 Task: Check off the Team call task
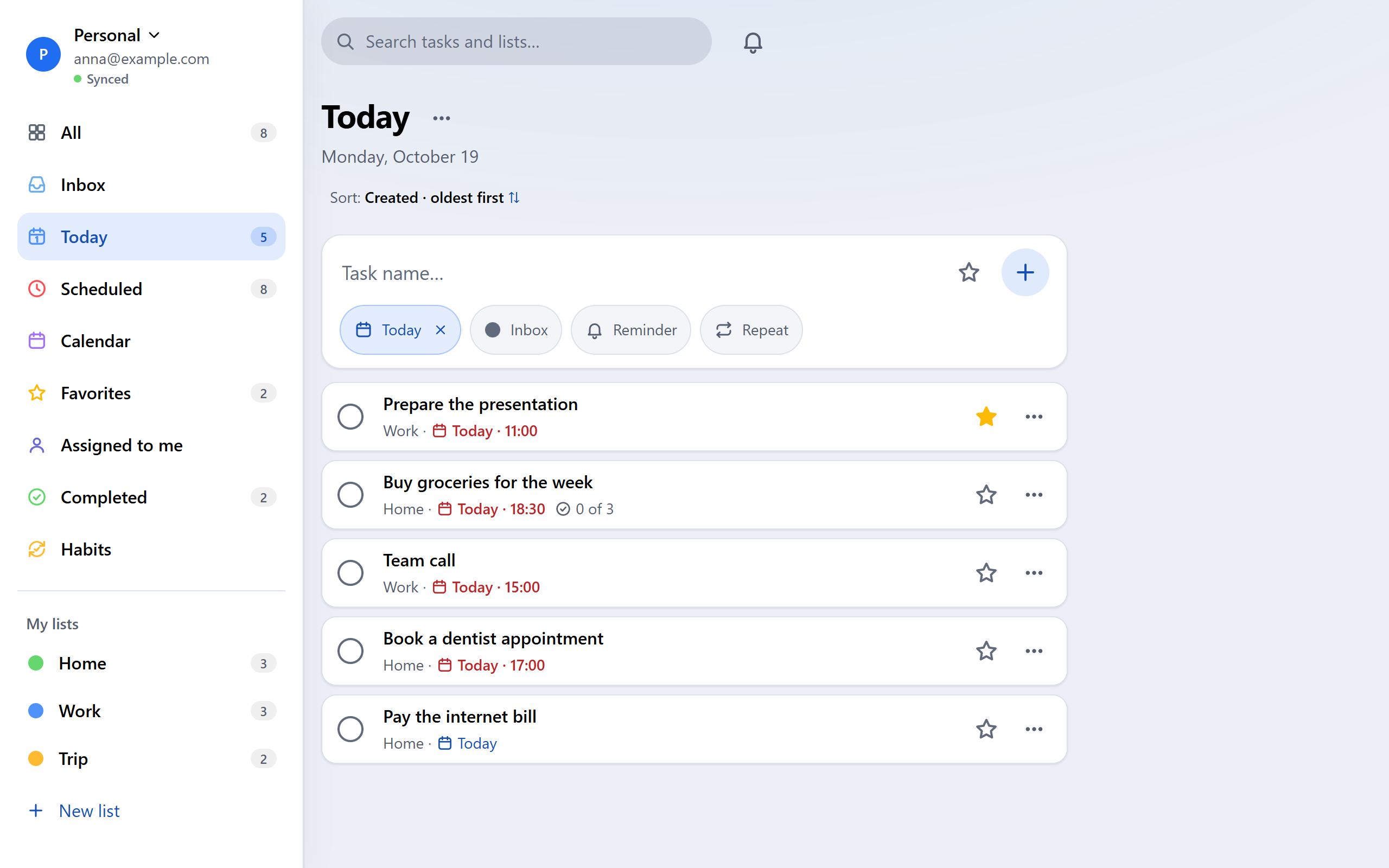(350, 573)
